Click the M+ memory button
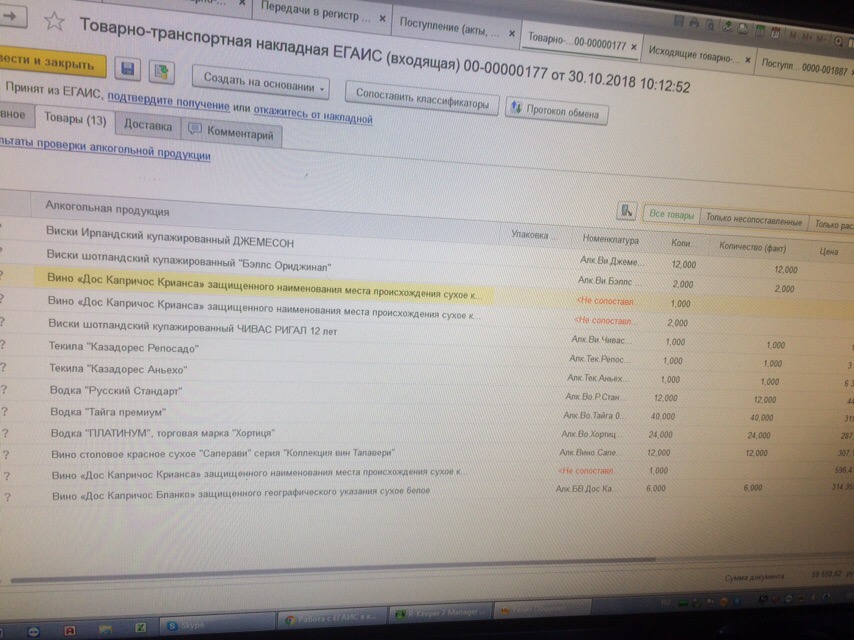Viewport: 854px width, 640px height. [x=806, y=36]
